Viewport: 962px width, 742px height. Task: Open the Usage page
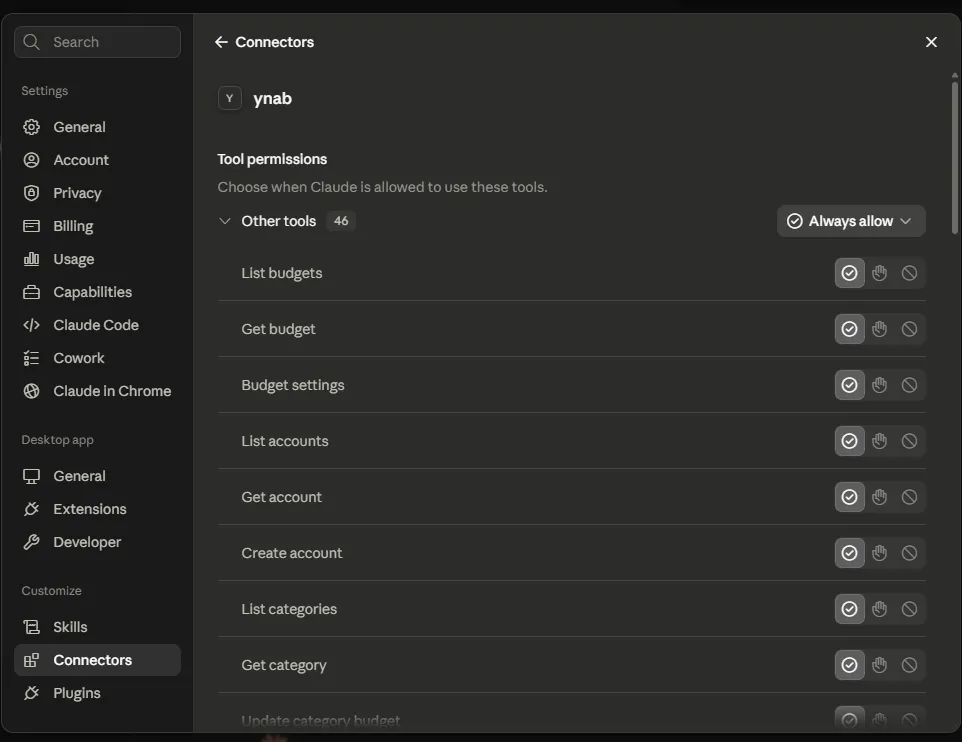coord(97,259)
